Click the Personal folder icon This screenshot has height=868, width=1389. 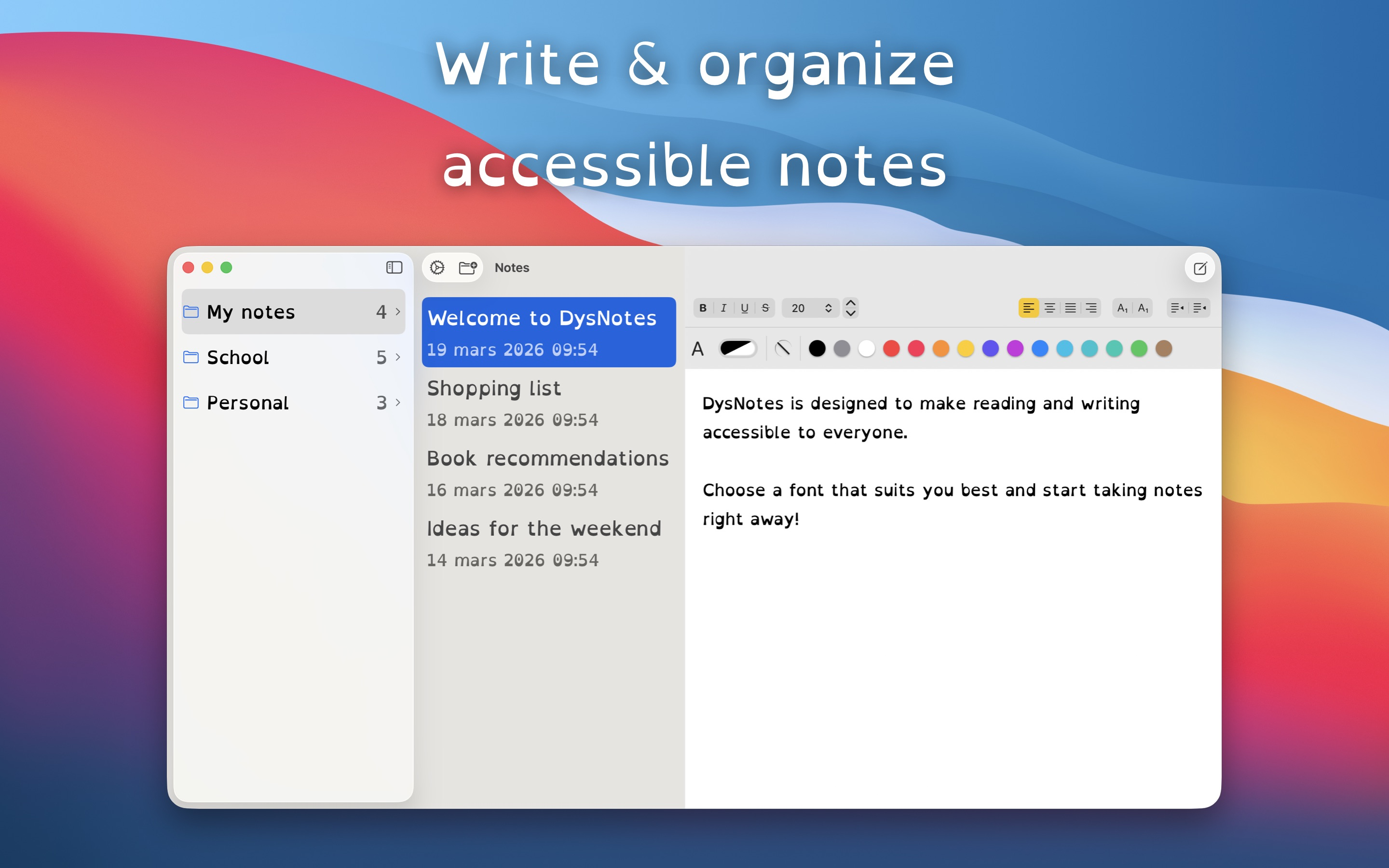pyautogui.click(x=191, y=403)
